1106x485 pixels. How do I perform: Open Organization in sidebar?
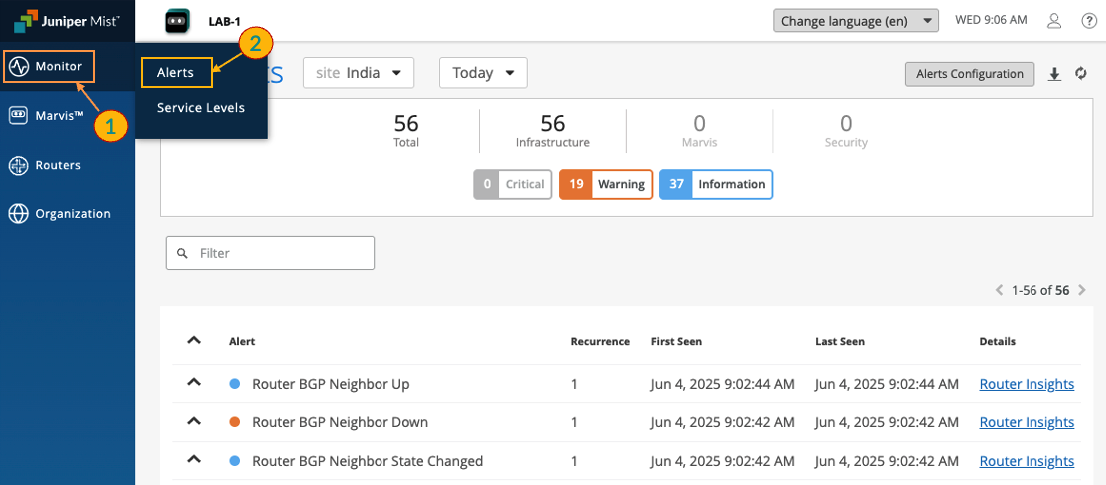point(72,214)
